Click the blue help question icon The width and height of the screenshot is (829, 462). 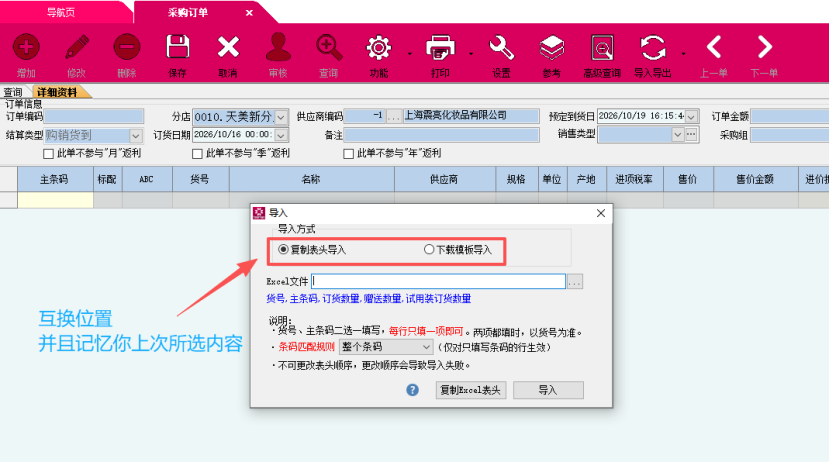pyautogui.click(x=412, y=390)
